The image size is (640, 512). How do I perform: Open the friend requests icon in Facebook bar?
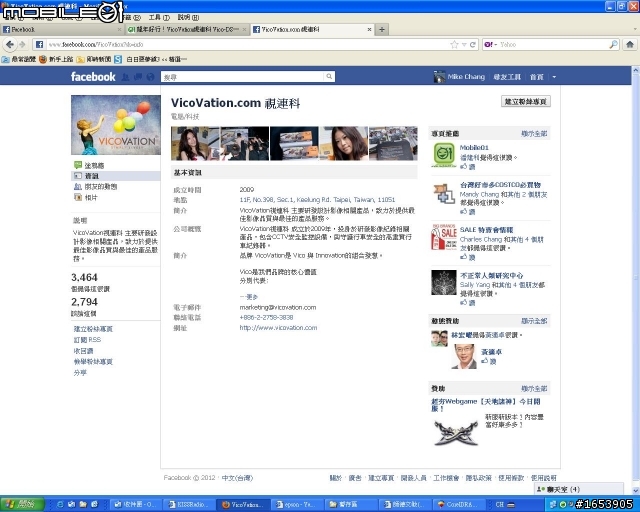coord(125,77)
